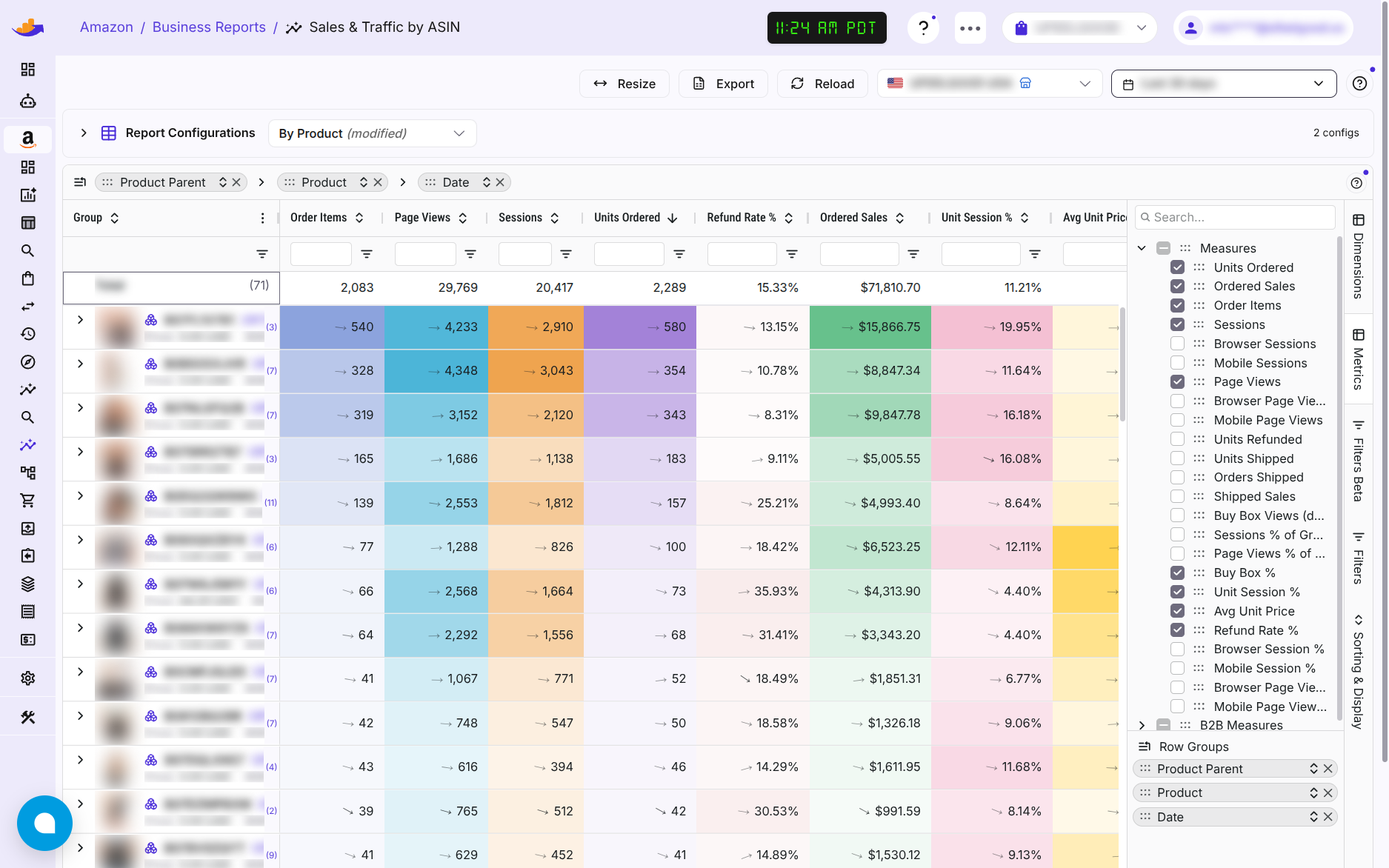Click the Reload button
The height and width of the screenshot is (868, 1389).
point(822,84)
